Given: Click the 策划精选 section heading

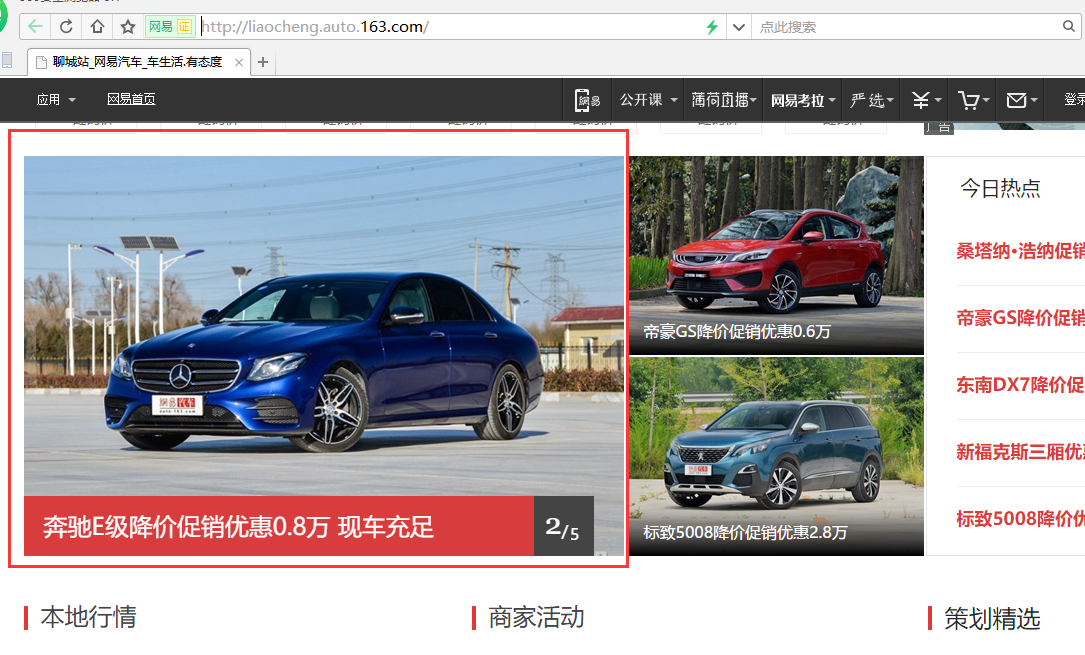Looking at the screenshot, I should click(x=992, y=618).
